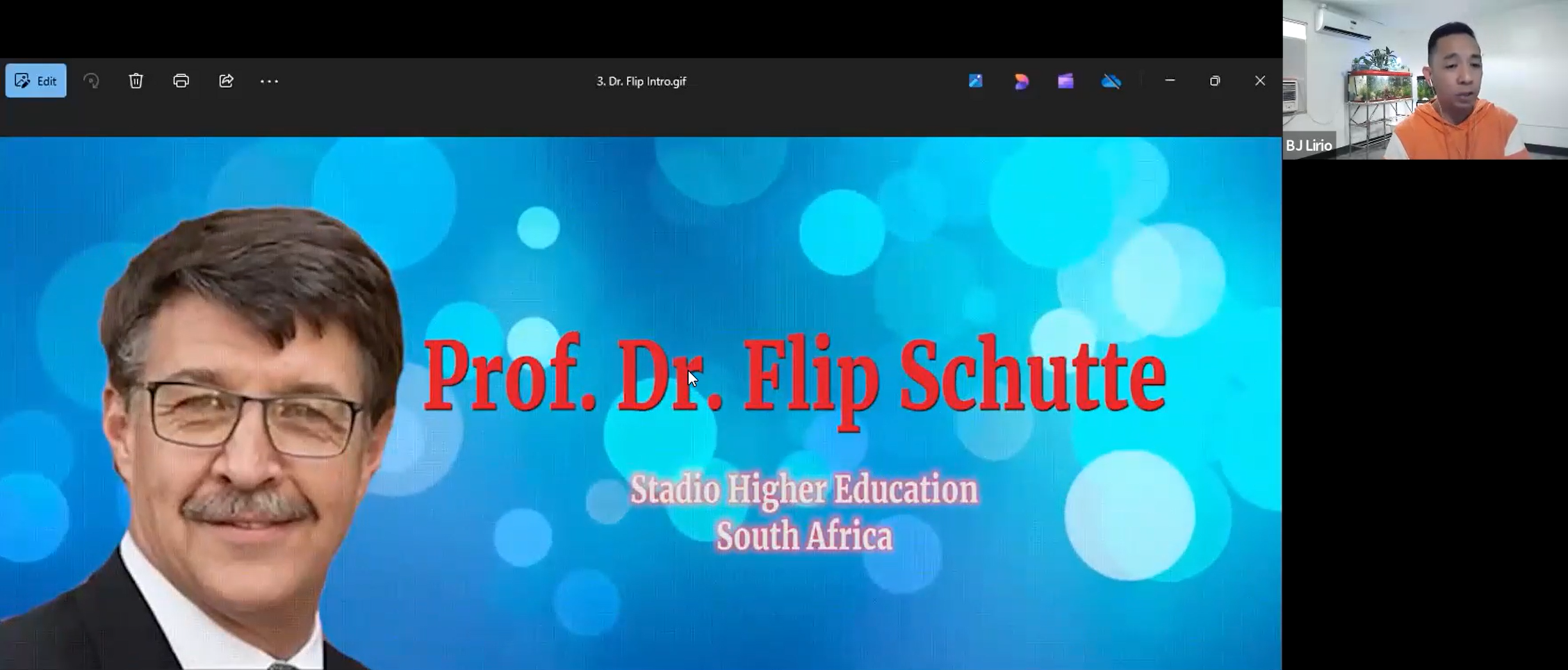Restore down the Photos window

click(1215, 81)
